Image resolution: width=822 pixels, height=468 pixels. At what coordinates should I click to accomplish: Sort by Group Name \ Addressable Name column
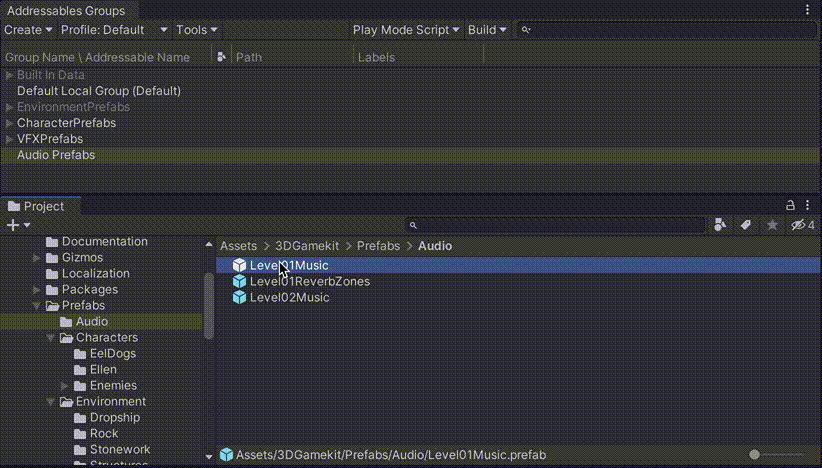click(x=98, y=57)
